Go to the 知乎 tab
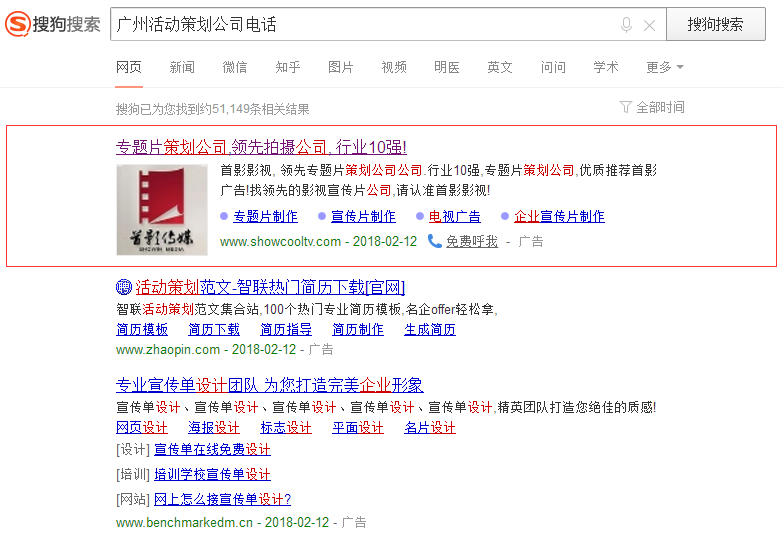This screenshot has width=783, height=547. tap(288, 67)
